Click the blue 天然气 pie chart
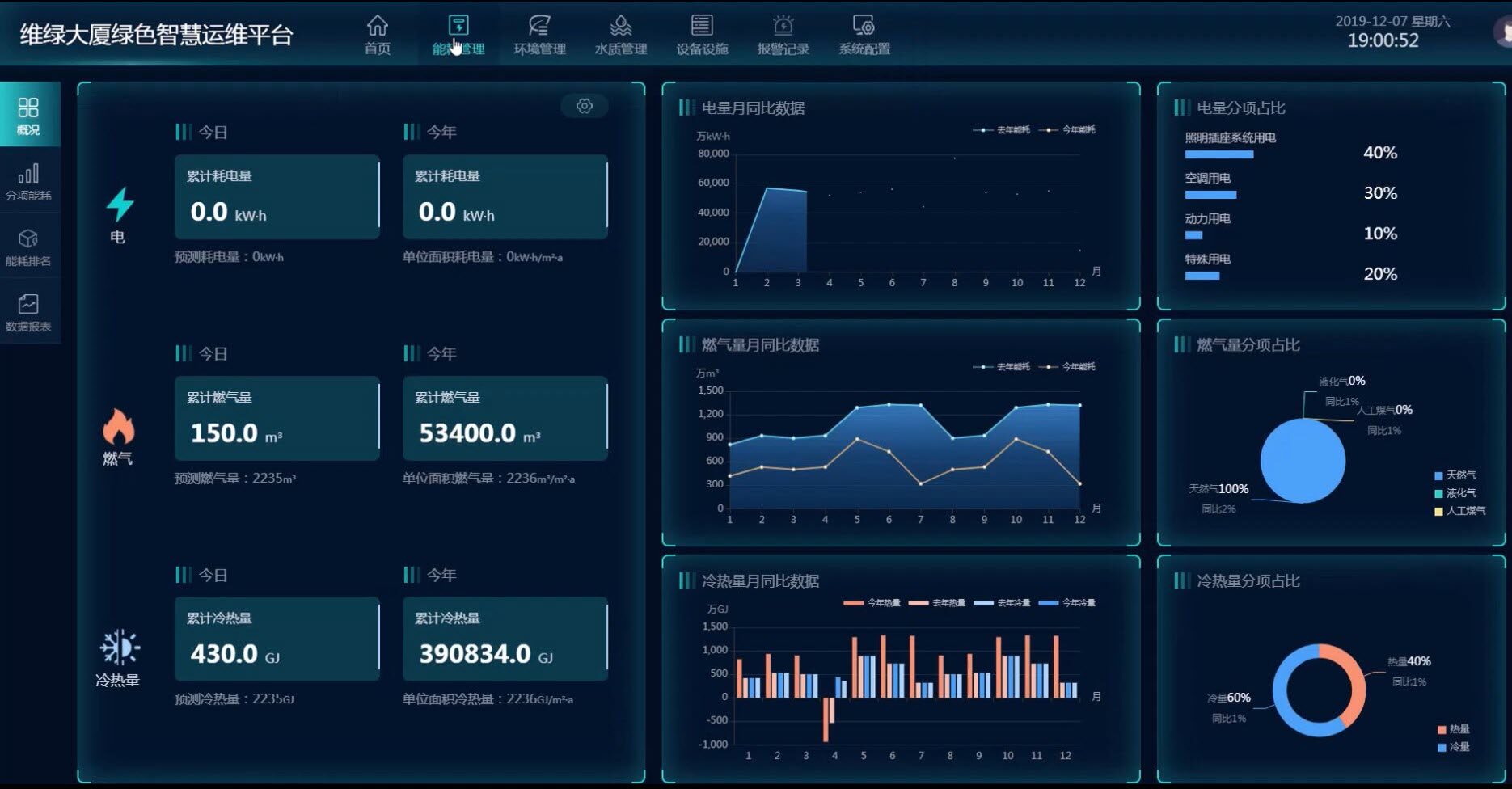The height and width of the screenshot is (789, 1512). point(1303,461)
